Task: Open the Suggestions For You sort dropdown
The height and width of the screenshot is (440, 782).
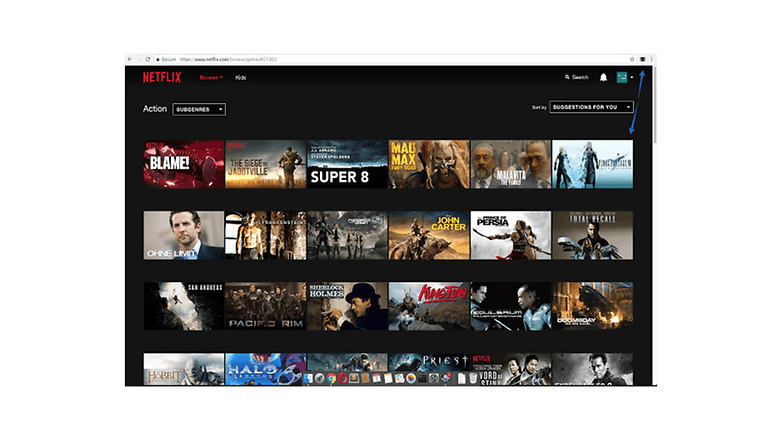Action: coord(591,107)
